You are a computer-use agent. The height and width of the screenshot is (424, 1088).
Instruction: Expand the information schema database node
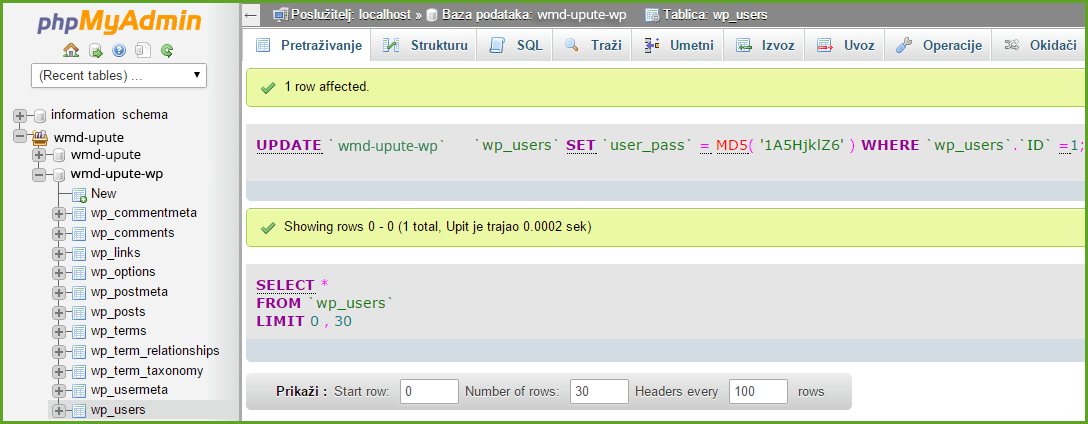(x=19, y=115)
